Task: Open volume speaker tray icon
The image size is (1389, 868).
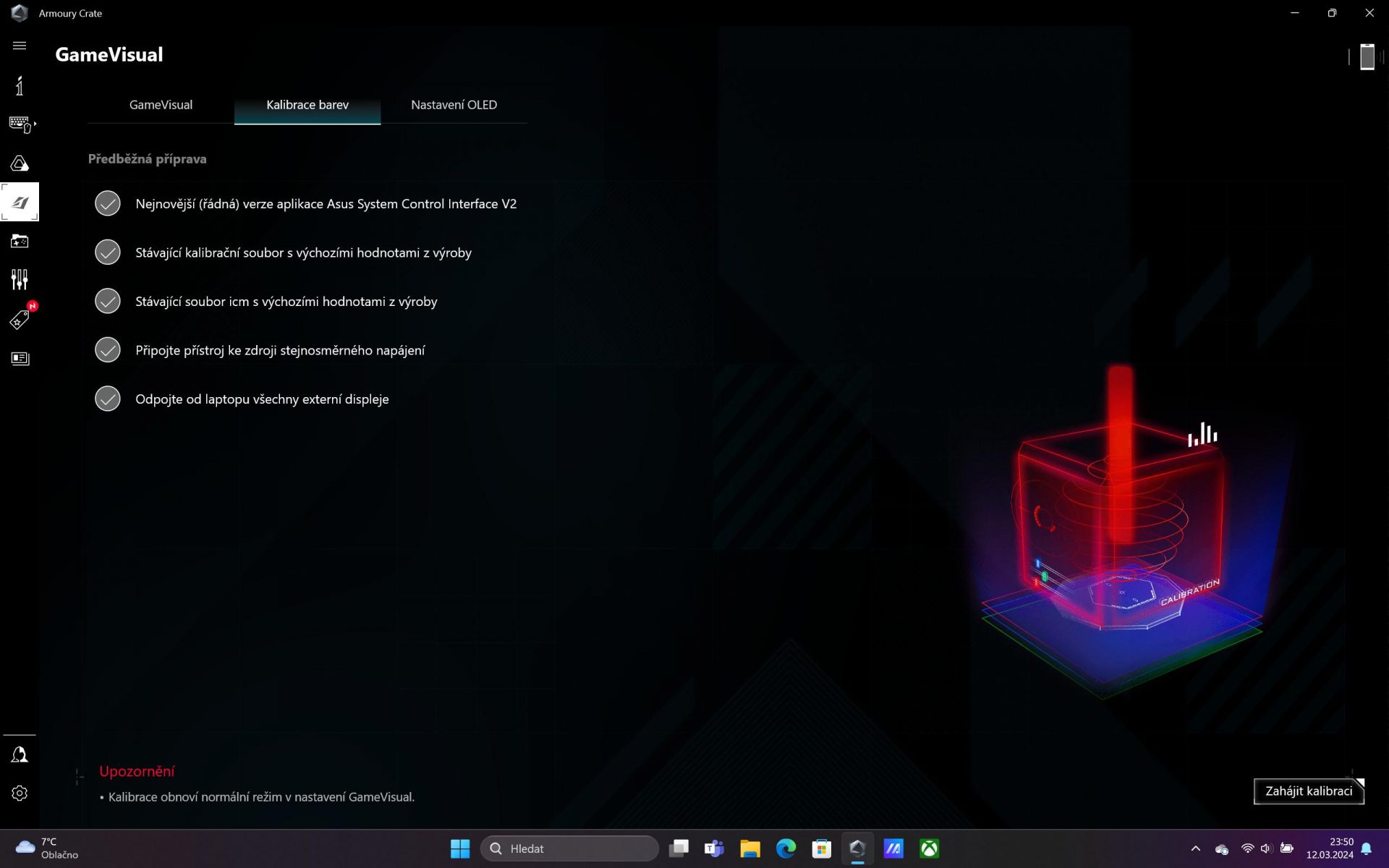Action: click(x=1266, y=848)
